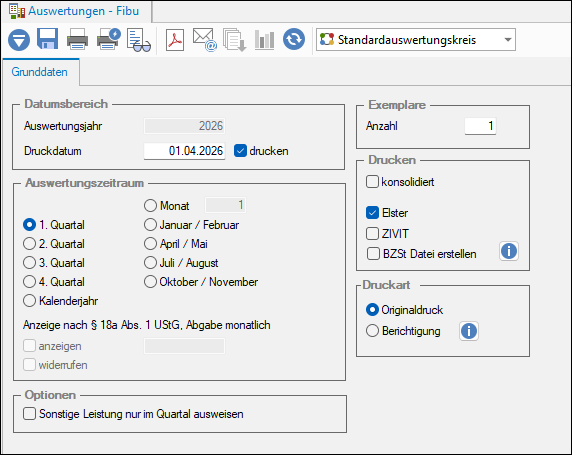The image size is (572, 455).
Task: Uncheck the drucken checkbox
Action: click(x=240, y=151)
